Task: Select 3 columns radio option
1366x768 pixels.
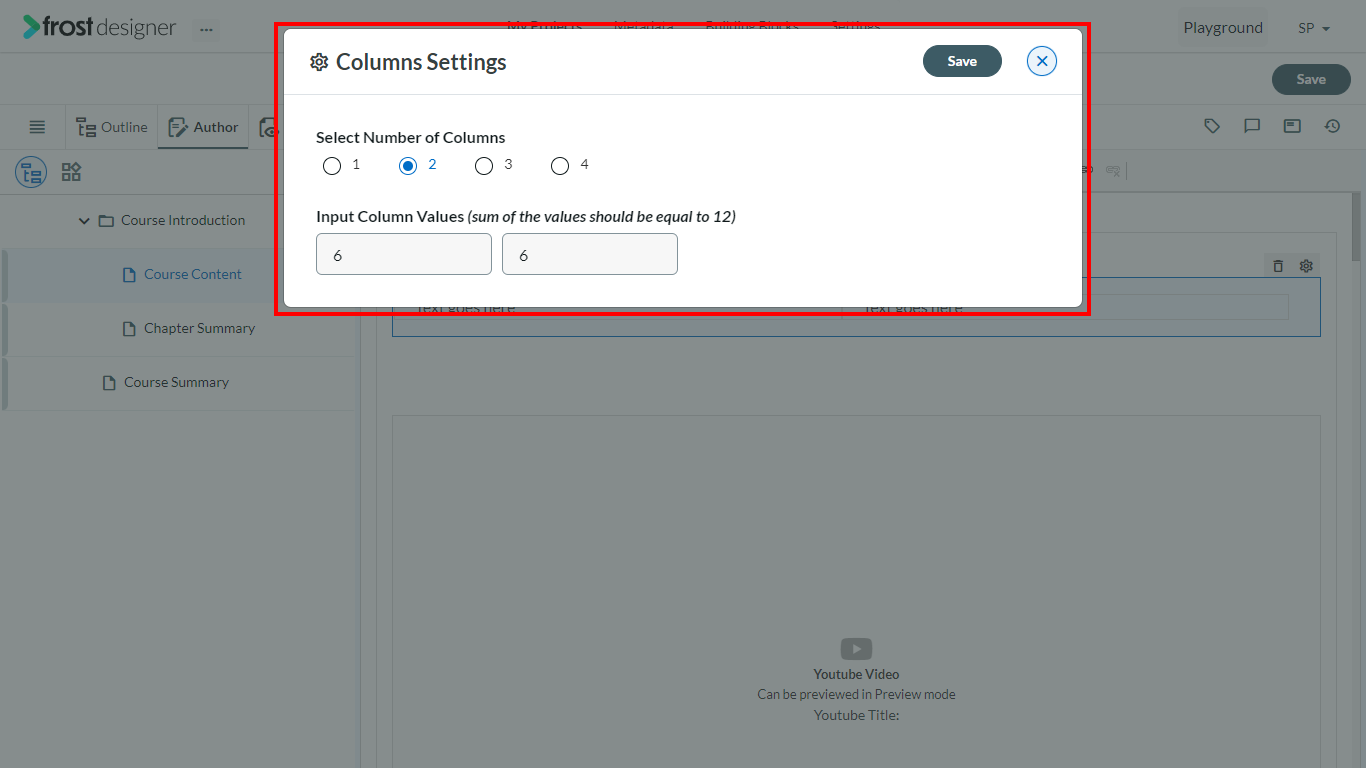Action: tap(484, 166)
